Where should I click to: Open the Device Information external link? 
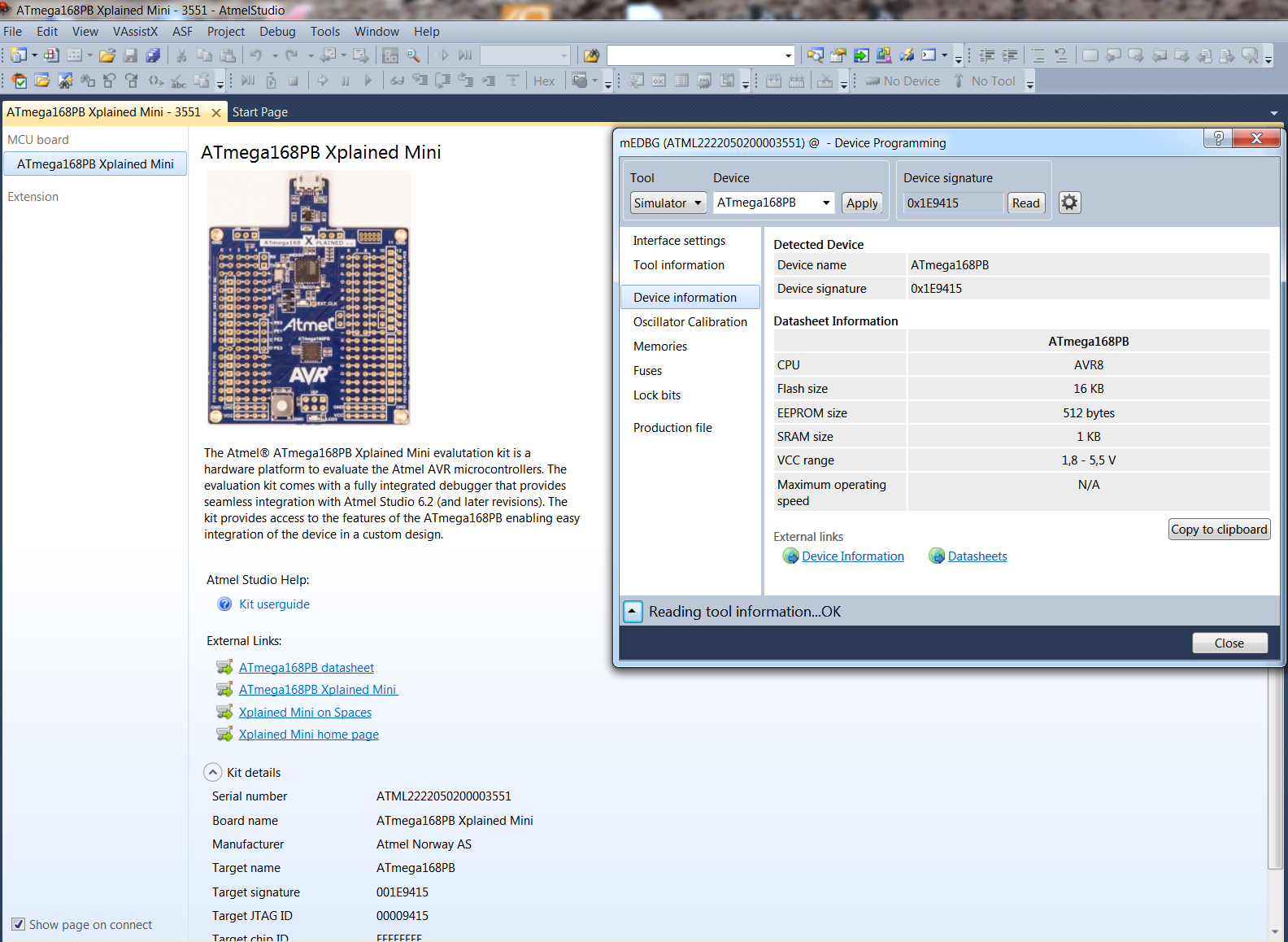tap(853, 556)
